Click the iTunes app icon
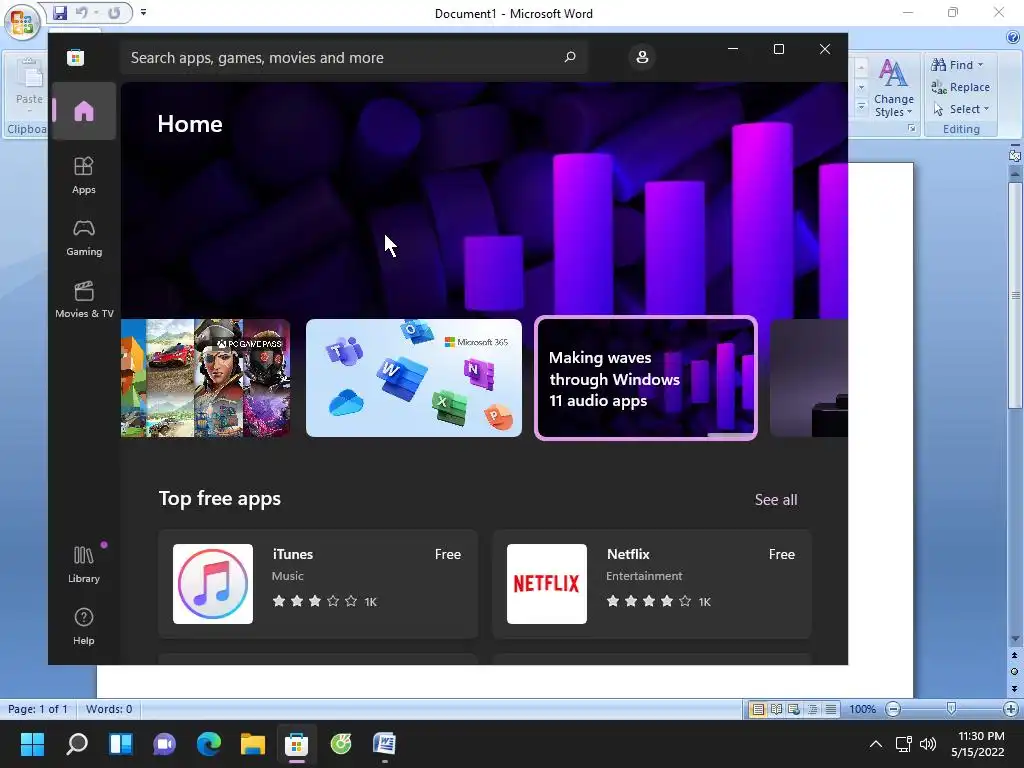The image size is (1024, 768). click(x=213, y=584)
